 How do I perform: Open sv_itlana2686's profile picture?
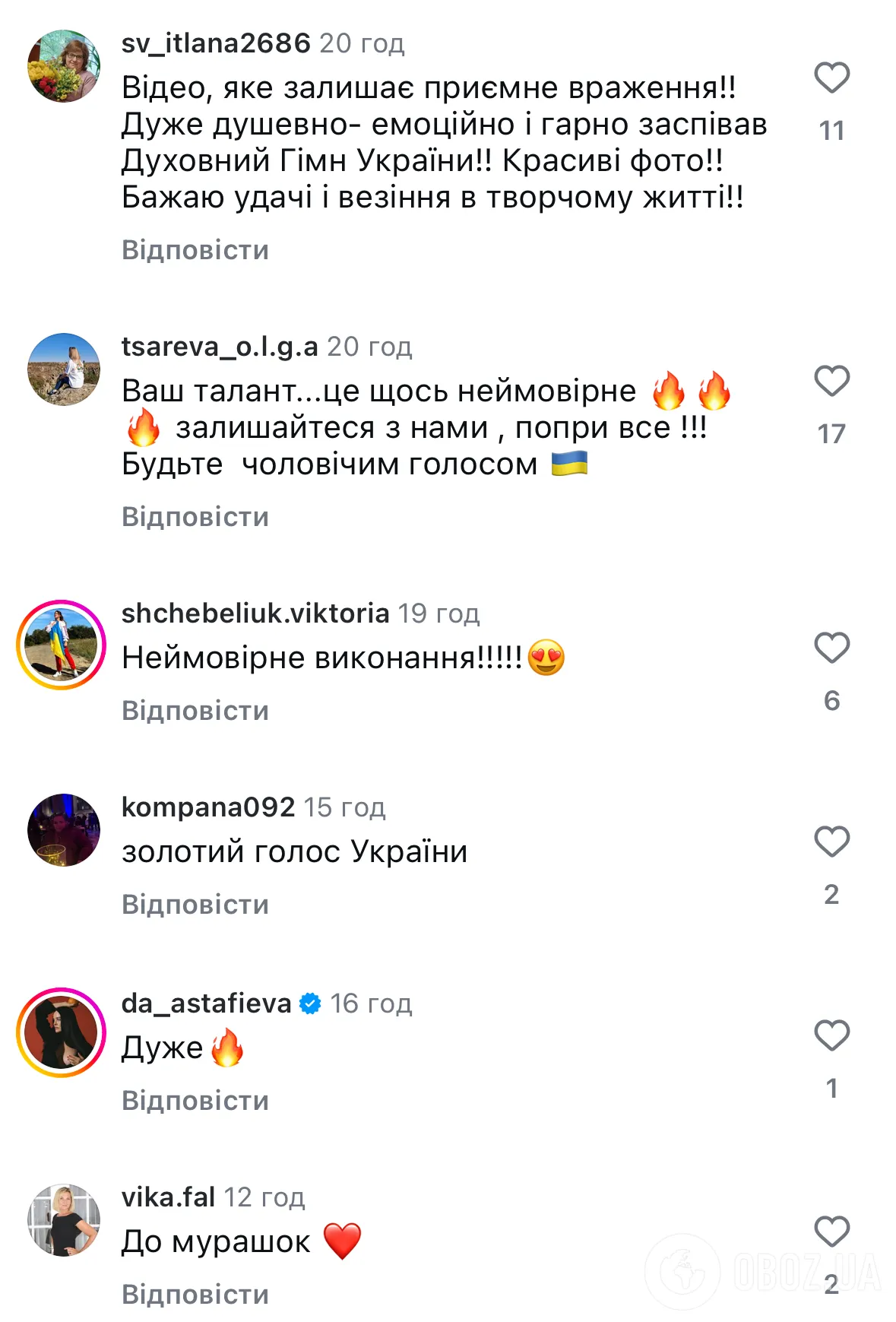[64, 66]
